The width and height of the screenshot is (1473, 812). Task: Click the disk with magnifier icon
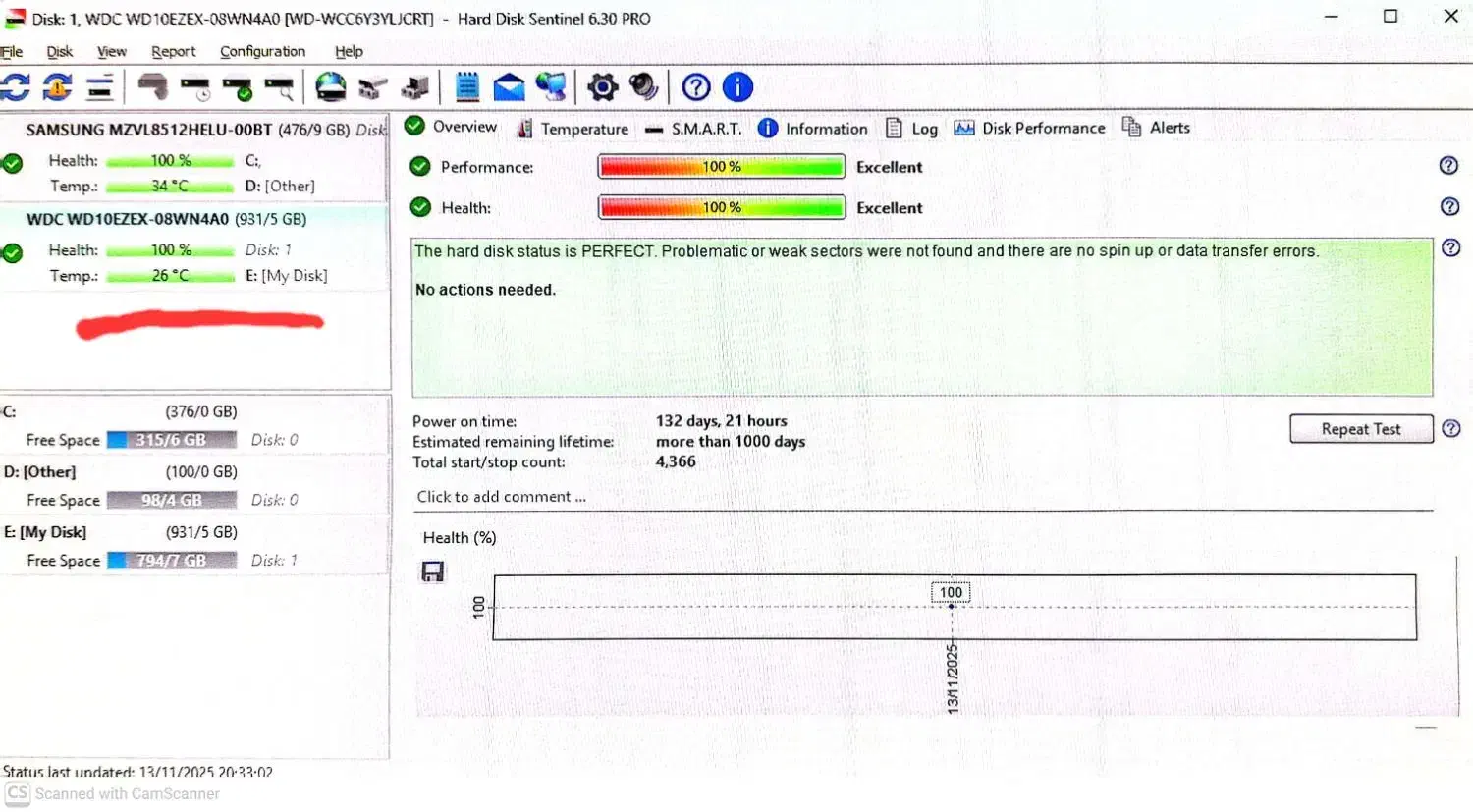click(x=280, y=88)
